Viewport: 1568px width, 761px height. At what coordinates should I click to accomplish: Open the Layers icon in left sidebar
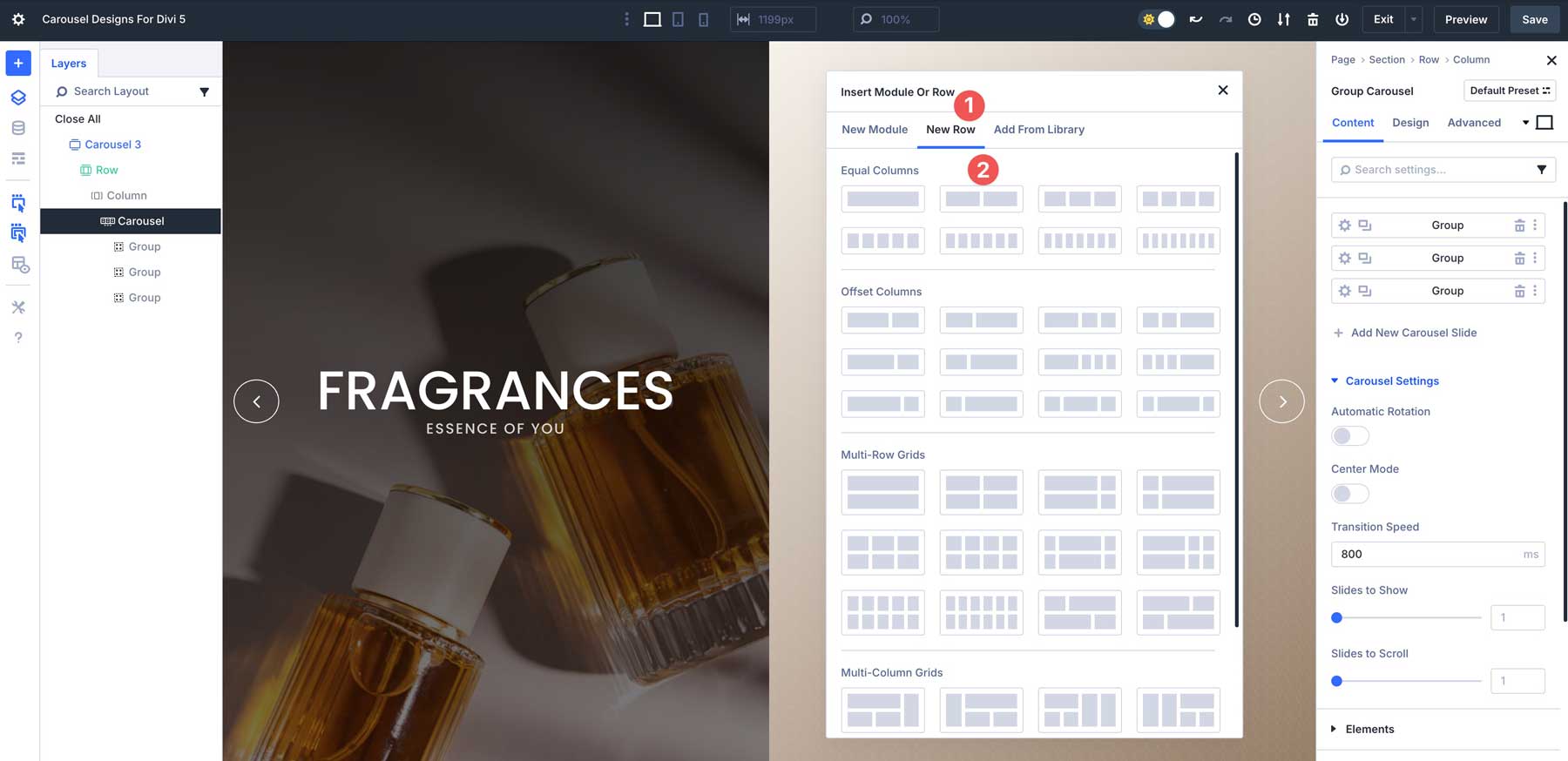pos(18,98)
